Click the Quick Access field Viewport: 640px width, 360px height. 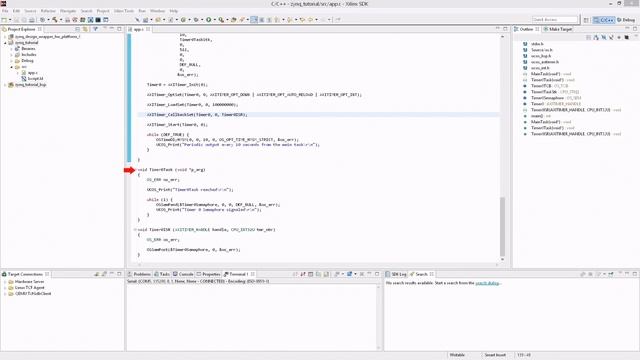[x=555, y=20]
